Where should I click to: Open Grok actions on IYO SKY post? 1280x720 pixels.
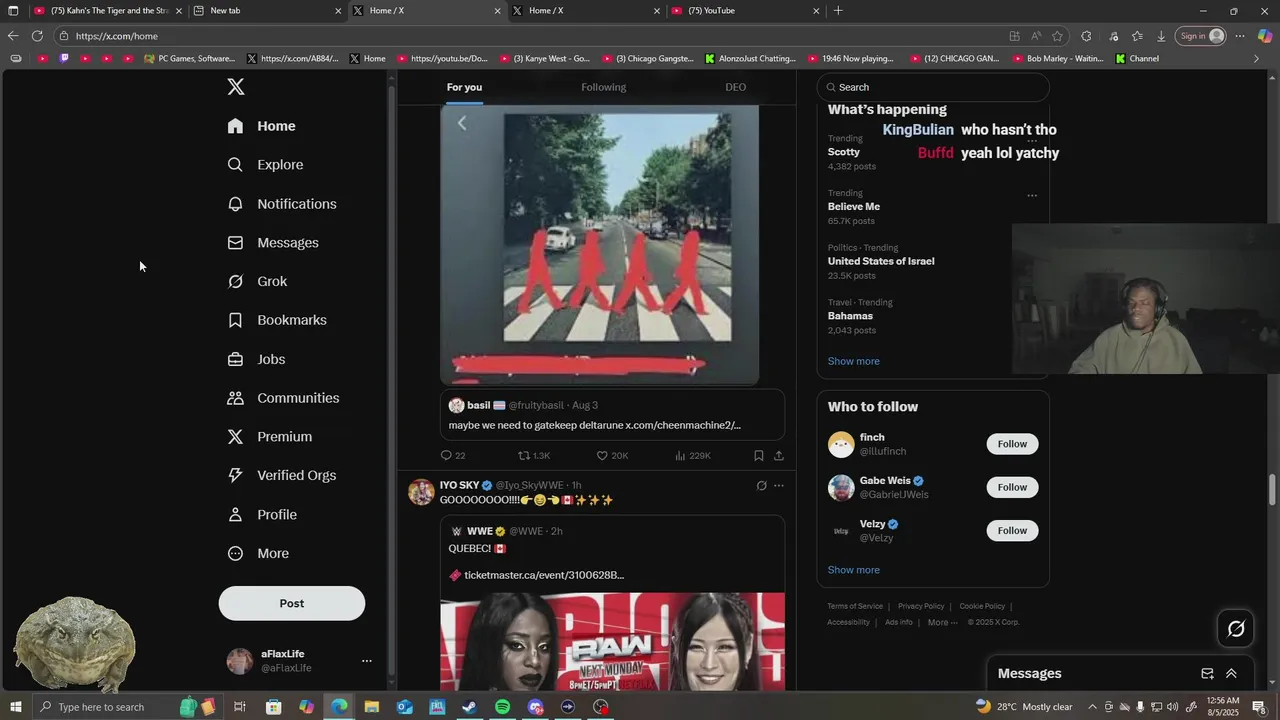click(761, 486)
